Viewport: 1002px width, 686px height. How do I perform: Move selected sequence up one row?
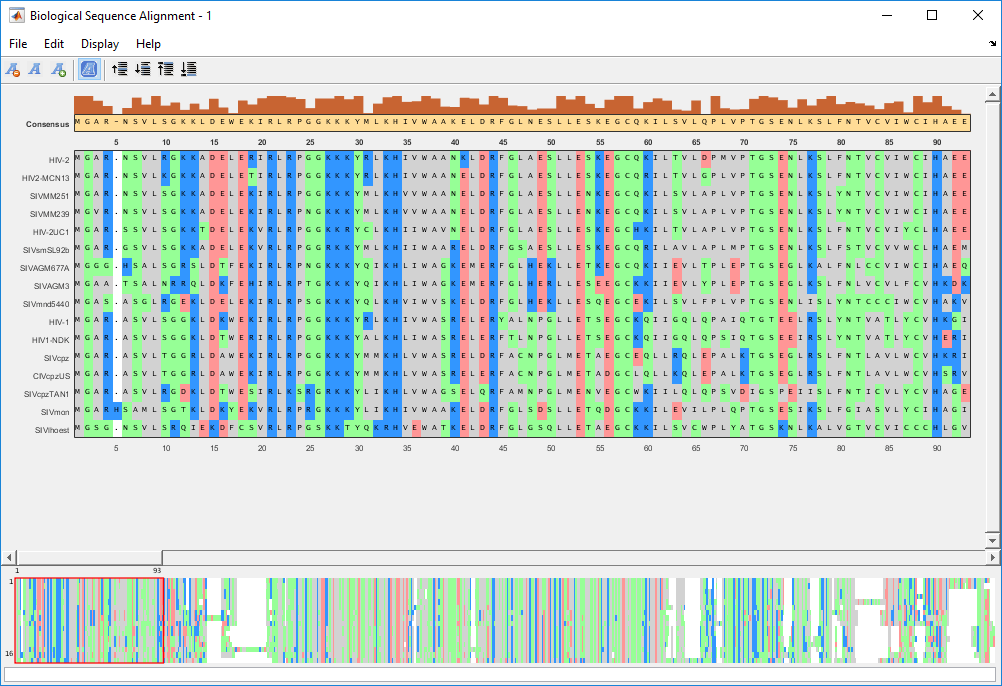point(119,69)
